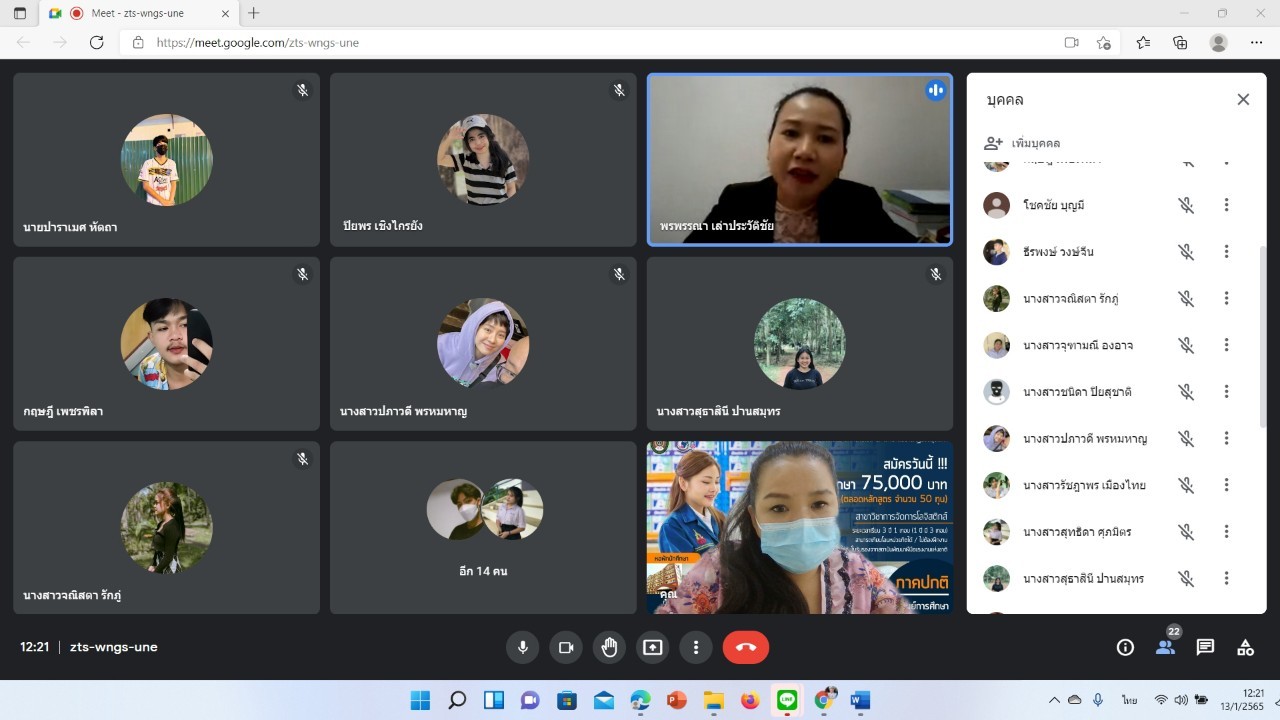
Task: Open options menu for นางสาวสุธาสินี ปานสมุทร
Action: click(1226, 578)
